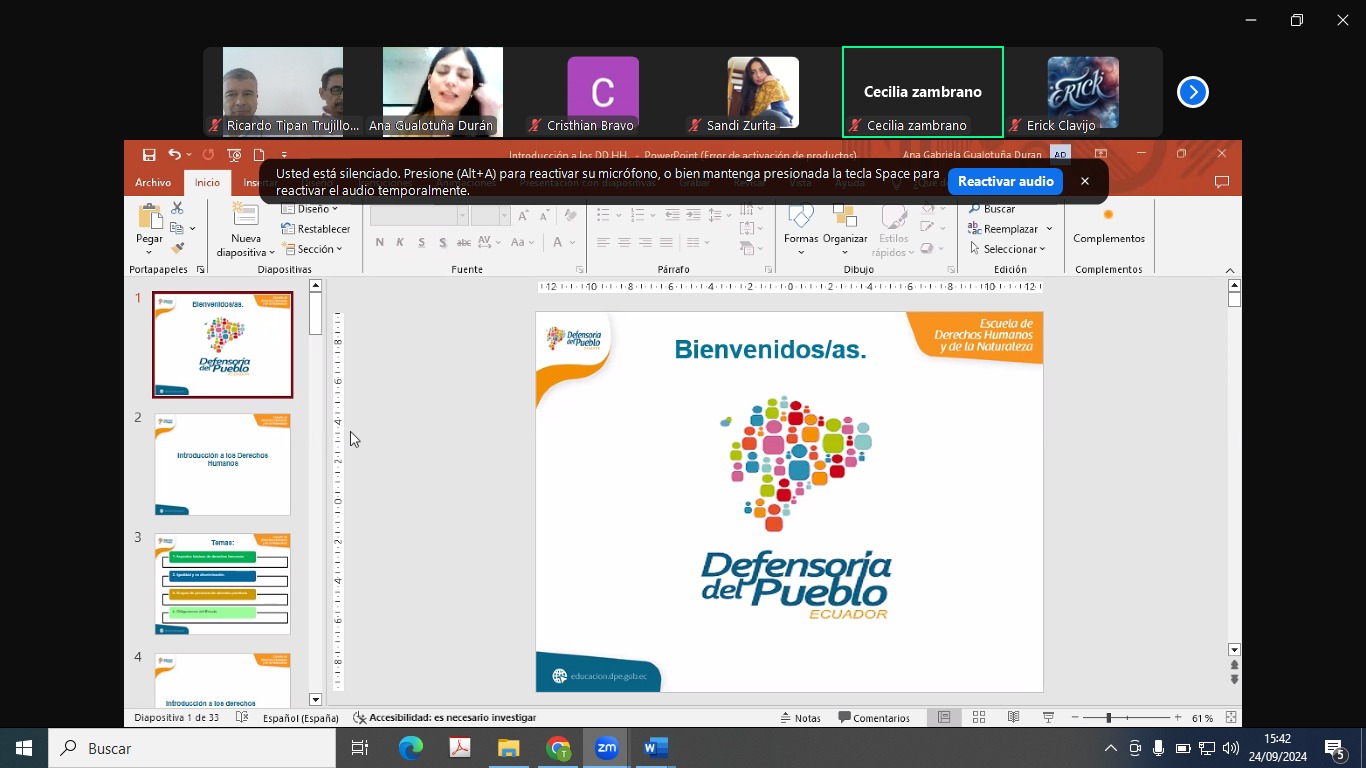Open the Sección dropdown
Image resolution: width=1366 pixels, height=768 pixels.
(x=314, y=249)
